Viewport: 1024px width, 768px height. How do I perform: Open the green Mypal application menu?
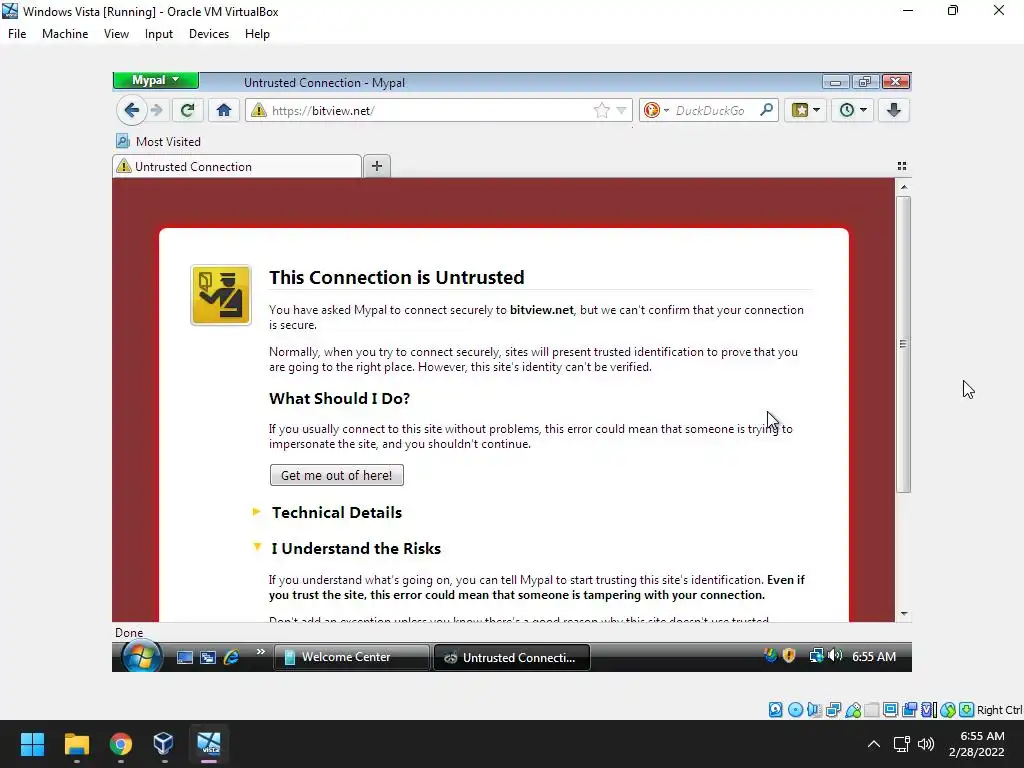(x=155, y=80)
